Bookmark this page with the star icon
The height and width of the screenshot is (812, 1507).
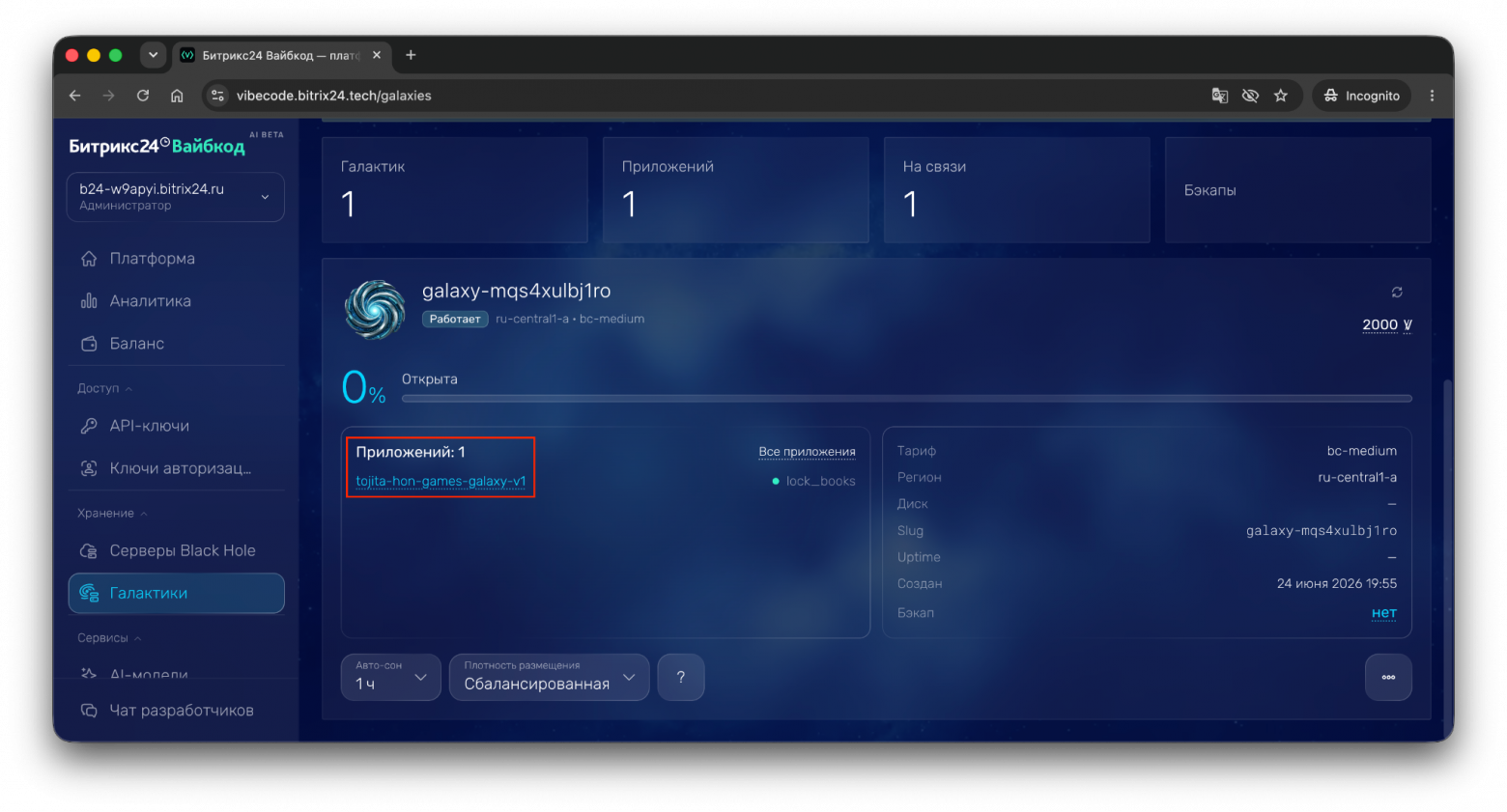[x=1281, y=96]
